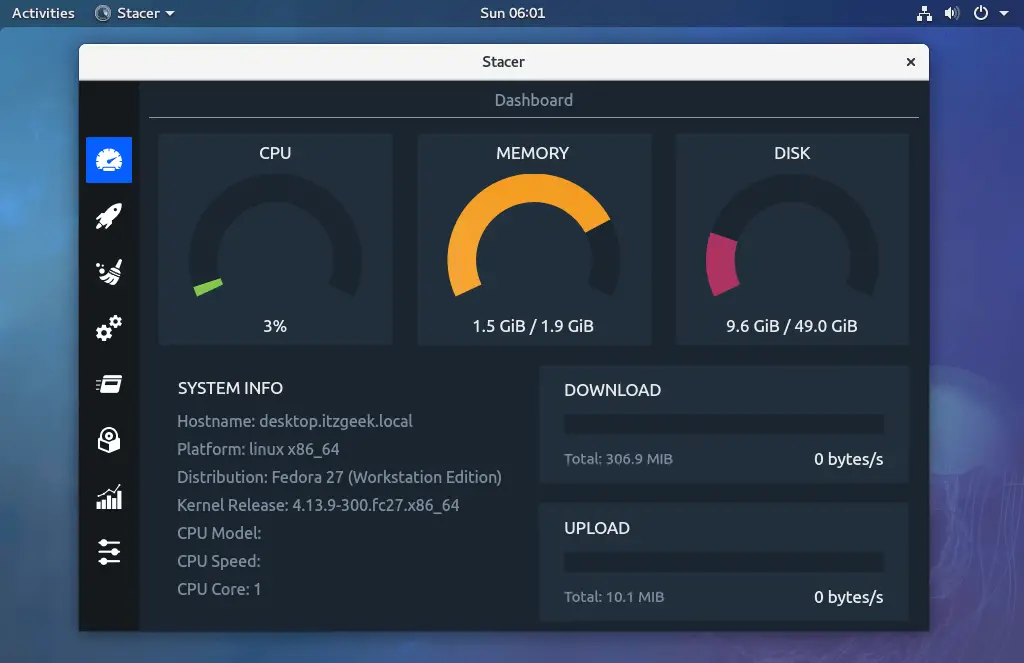Click the download 0 bytes/s rate
Screen dimensions: 1024x663
tap(848, 459)
